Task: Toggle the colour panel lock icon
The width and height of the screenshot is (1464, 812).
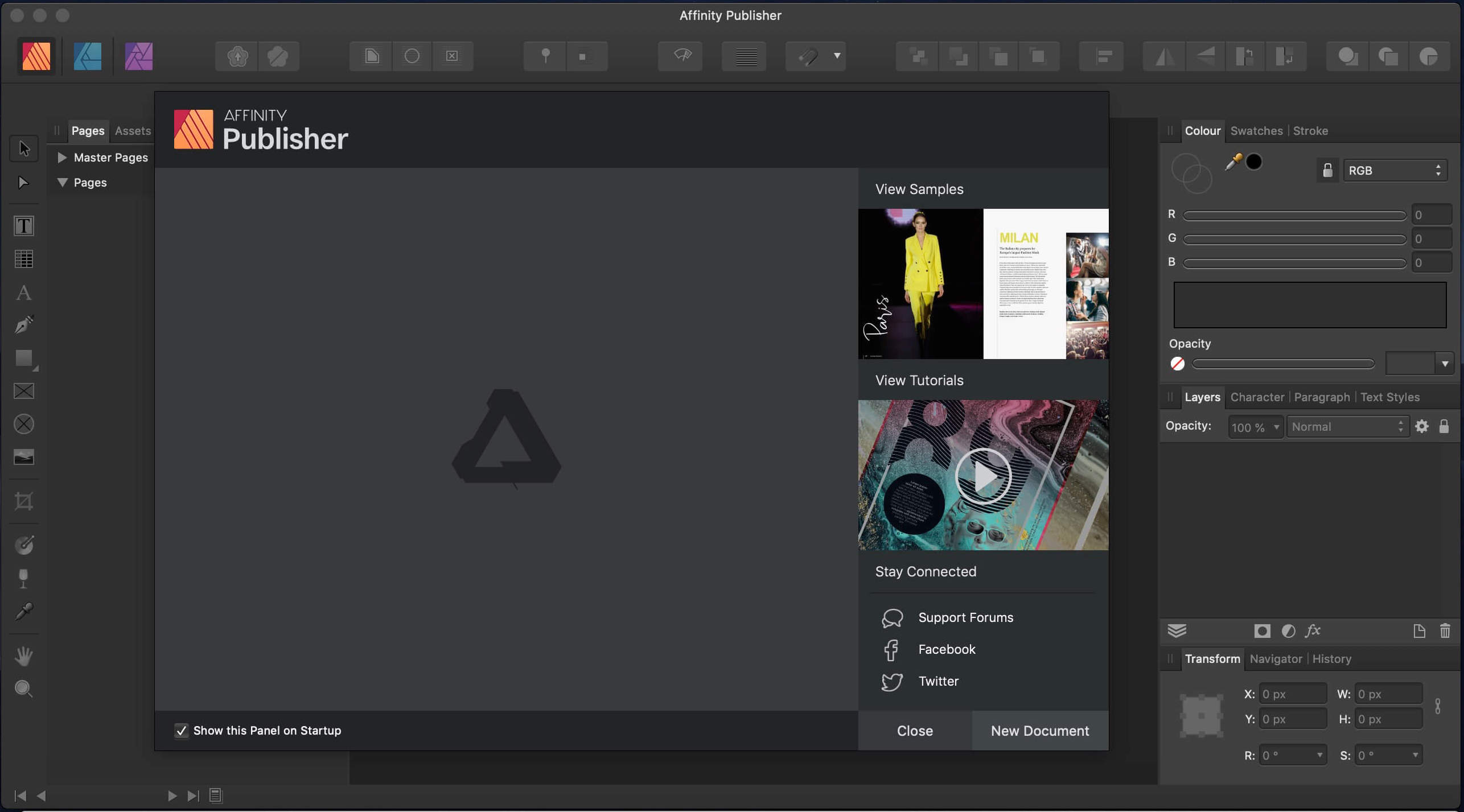Action: tap(1327, 170)
